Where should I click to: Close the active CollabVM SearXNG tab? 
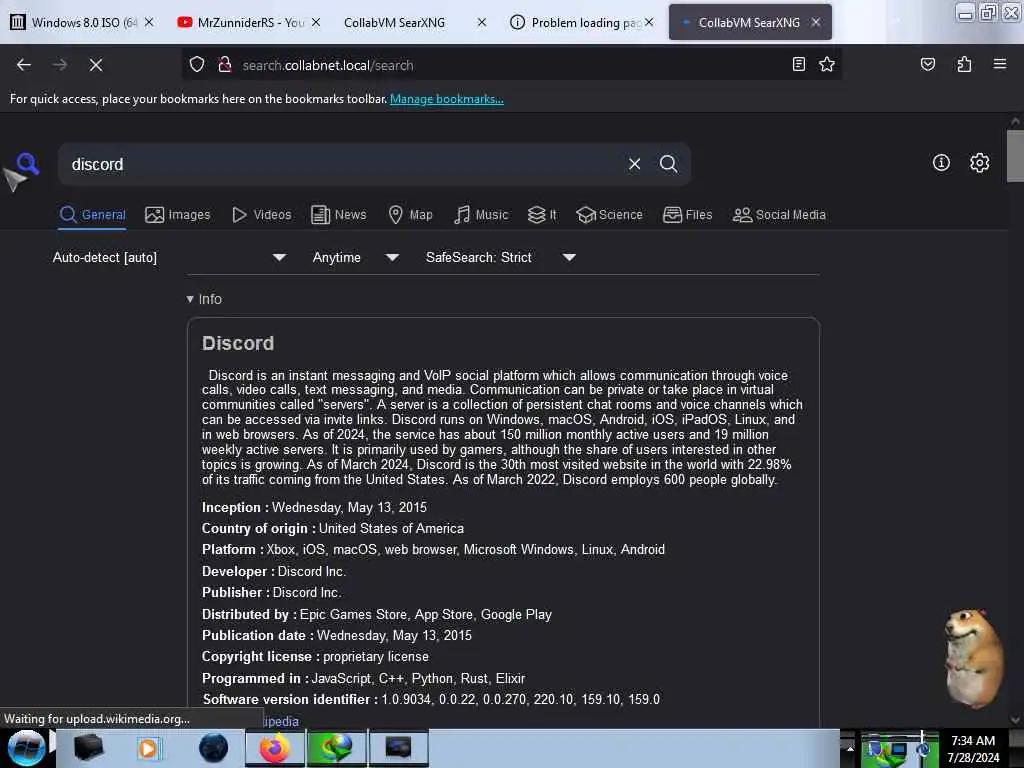point(816,22)
